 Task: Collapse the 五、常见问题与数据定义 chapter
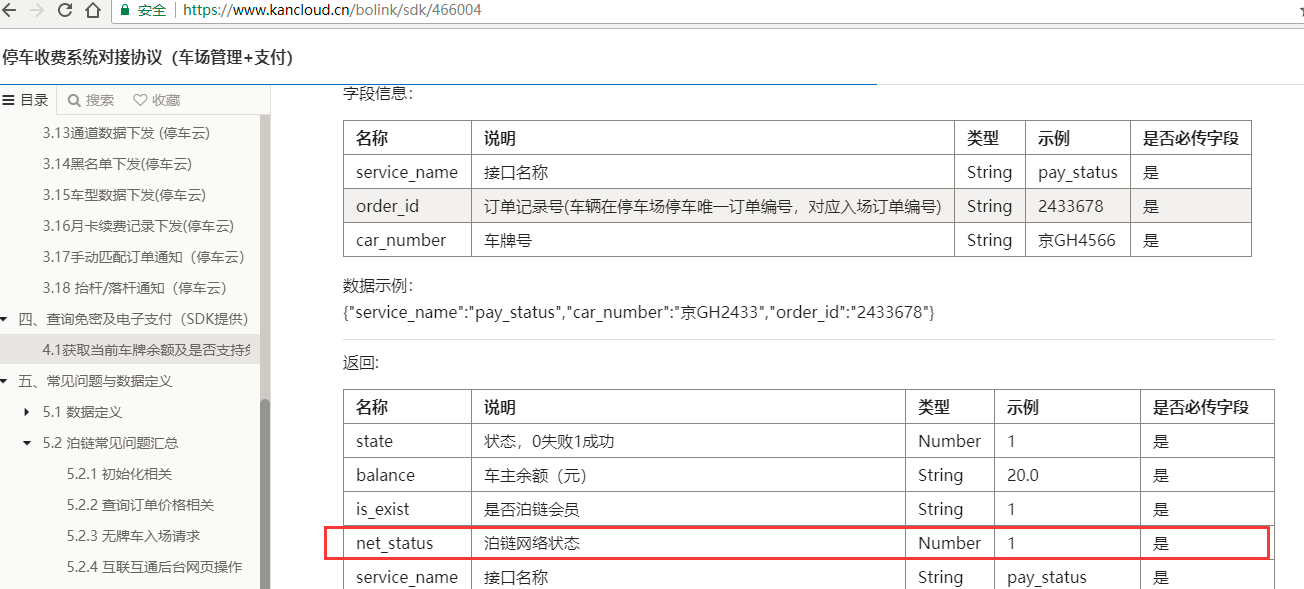coord(6,381)
